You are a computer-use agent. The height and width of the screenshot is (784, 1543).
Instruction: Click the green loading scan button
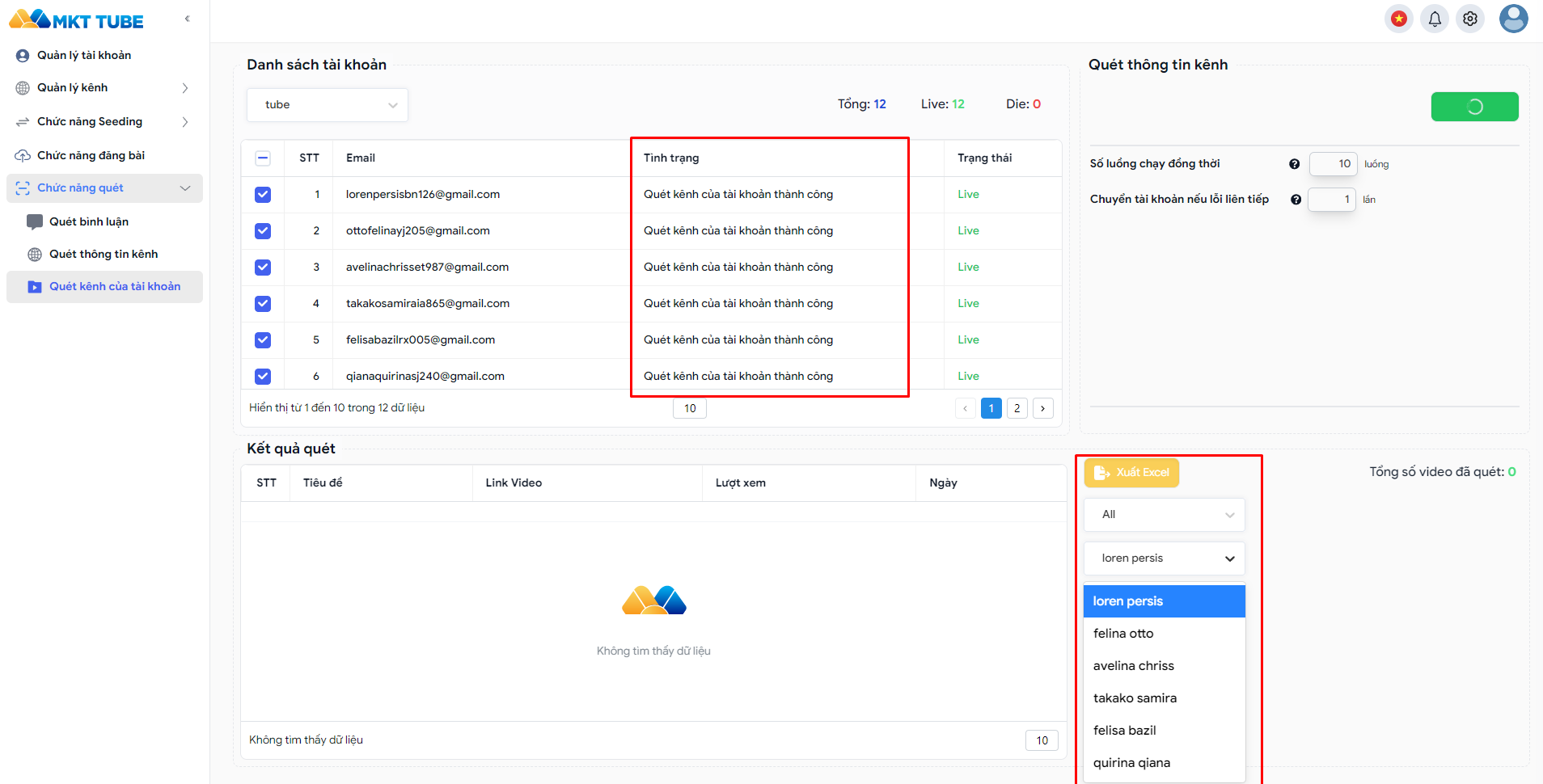(1475, 107)
